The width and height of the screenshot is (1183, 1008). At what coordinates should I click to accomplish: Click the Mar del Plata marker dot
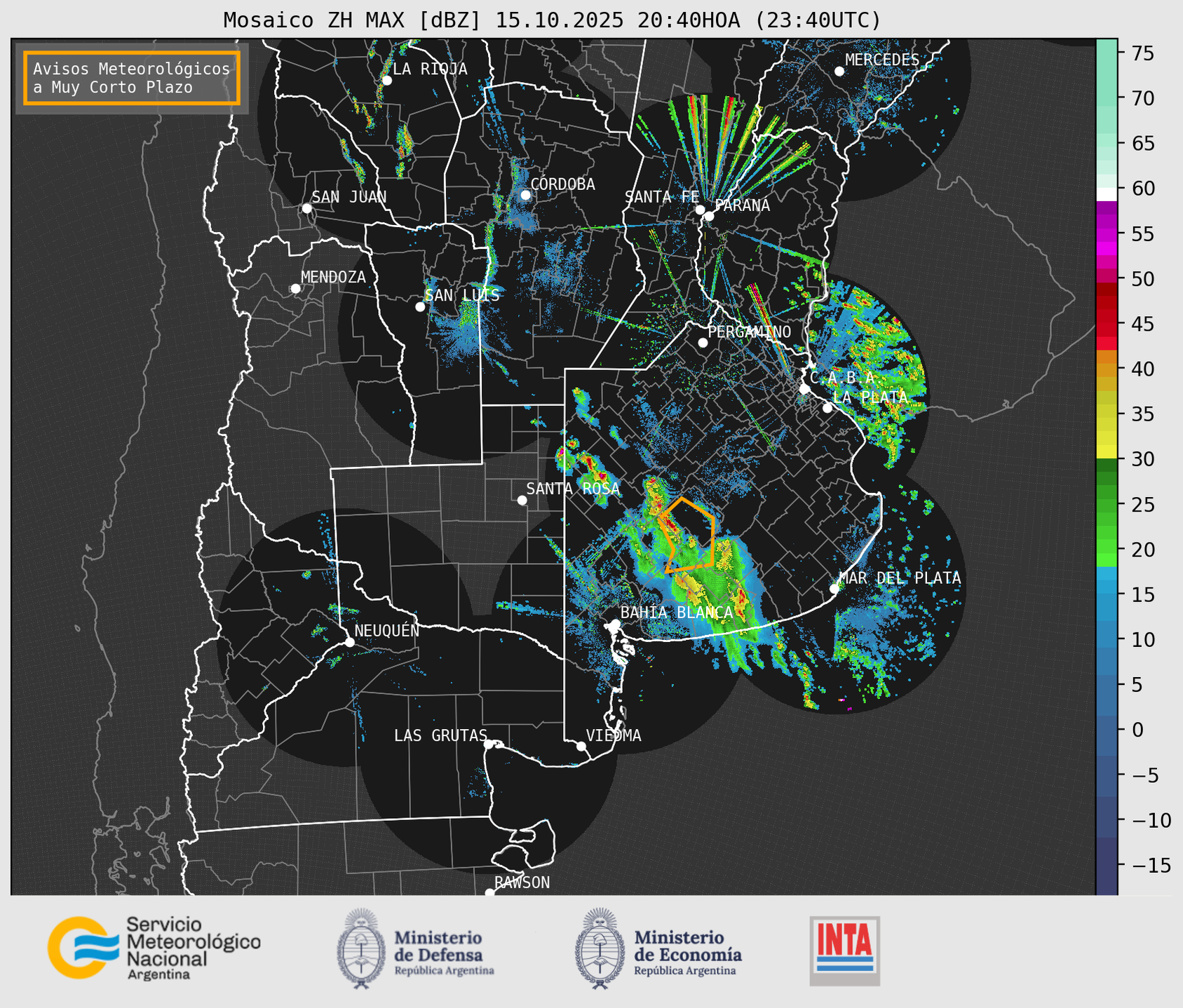click(834, 588)
